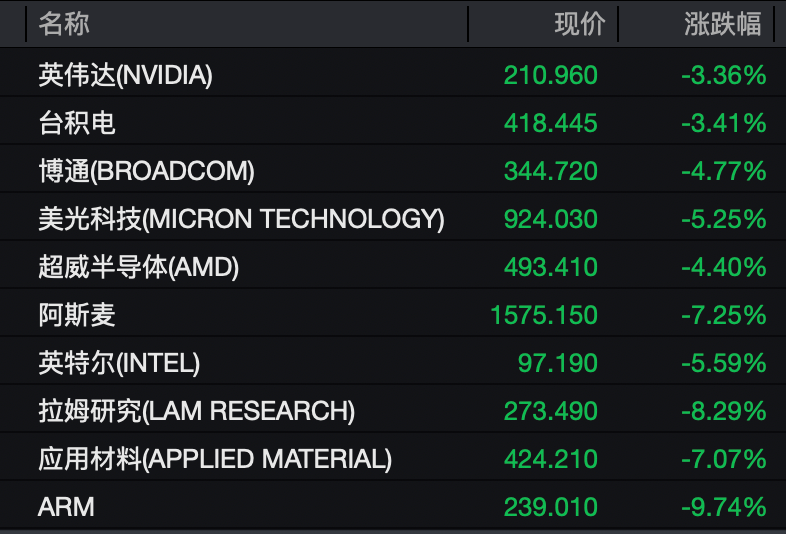Click change value -3.41%

point(724,123)
